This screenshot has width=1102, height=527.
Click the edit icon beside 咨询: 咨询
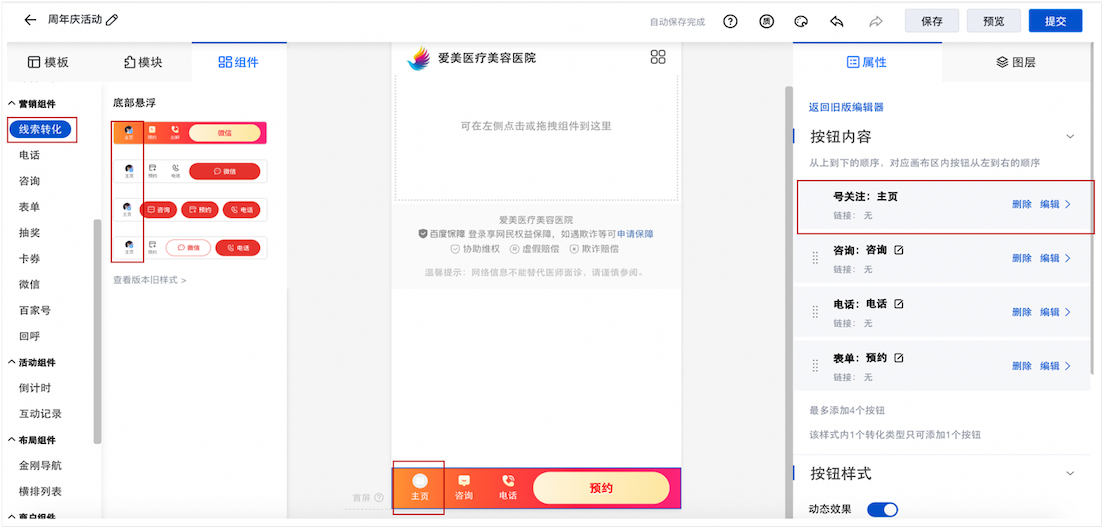[x=898, y=250]
